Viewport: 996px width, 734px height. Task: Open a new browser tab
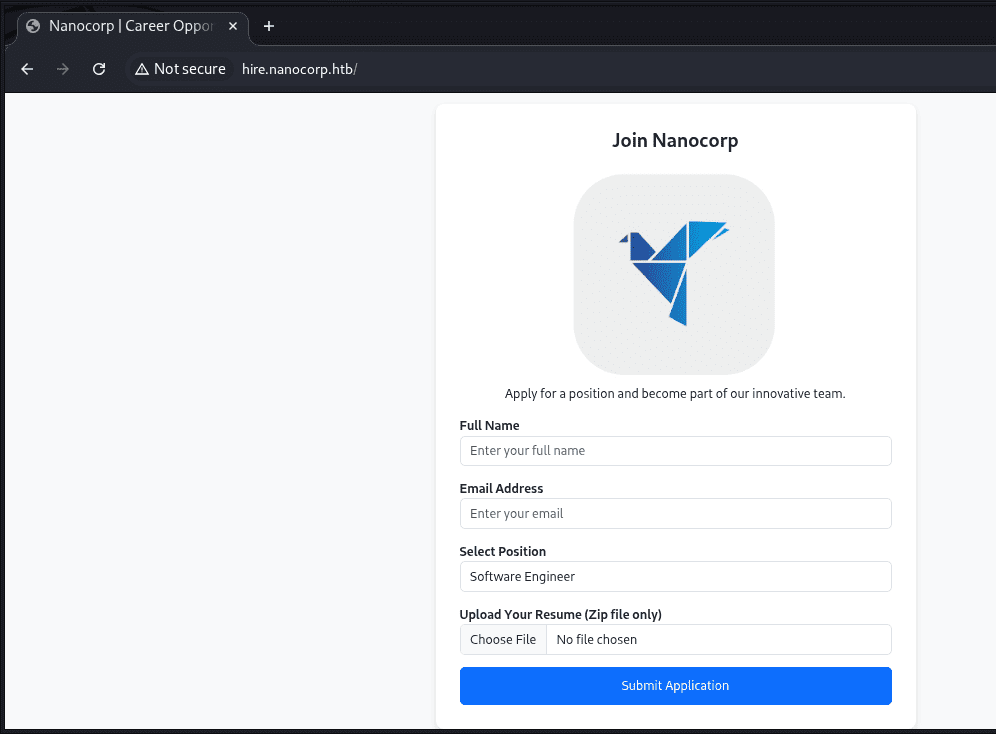[x=268, y=26]
